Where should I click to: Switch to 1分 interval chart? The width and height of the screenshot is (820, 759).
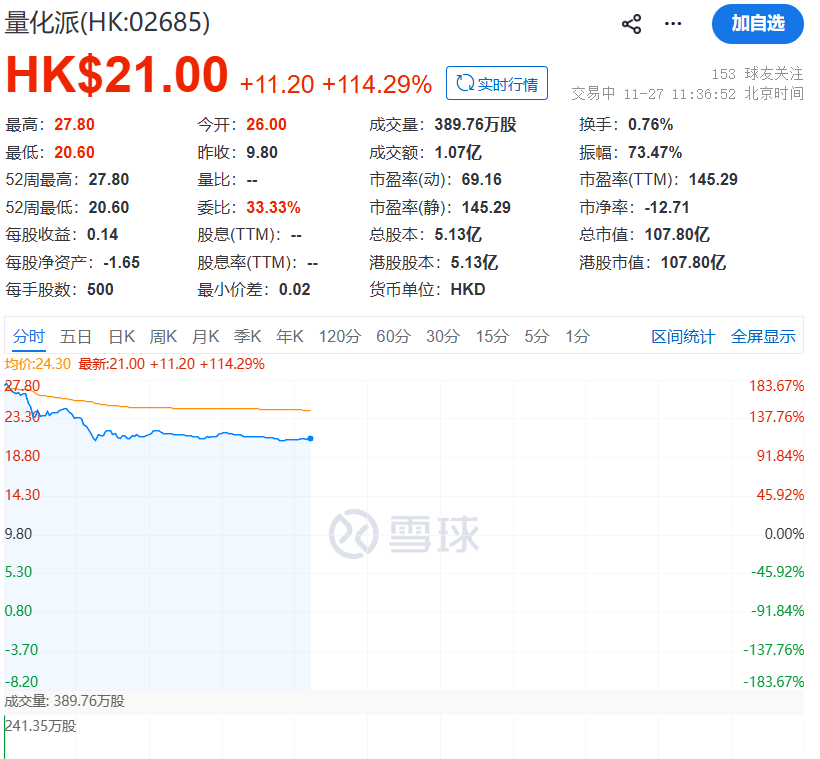(577, 336)
